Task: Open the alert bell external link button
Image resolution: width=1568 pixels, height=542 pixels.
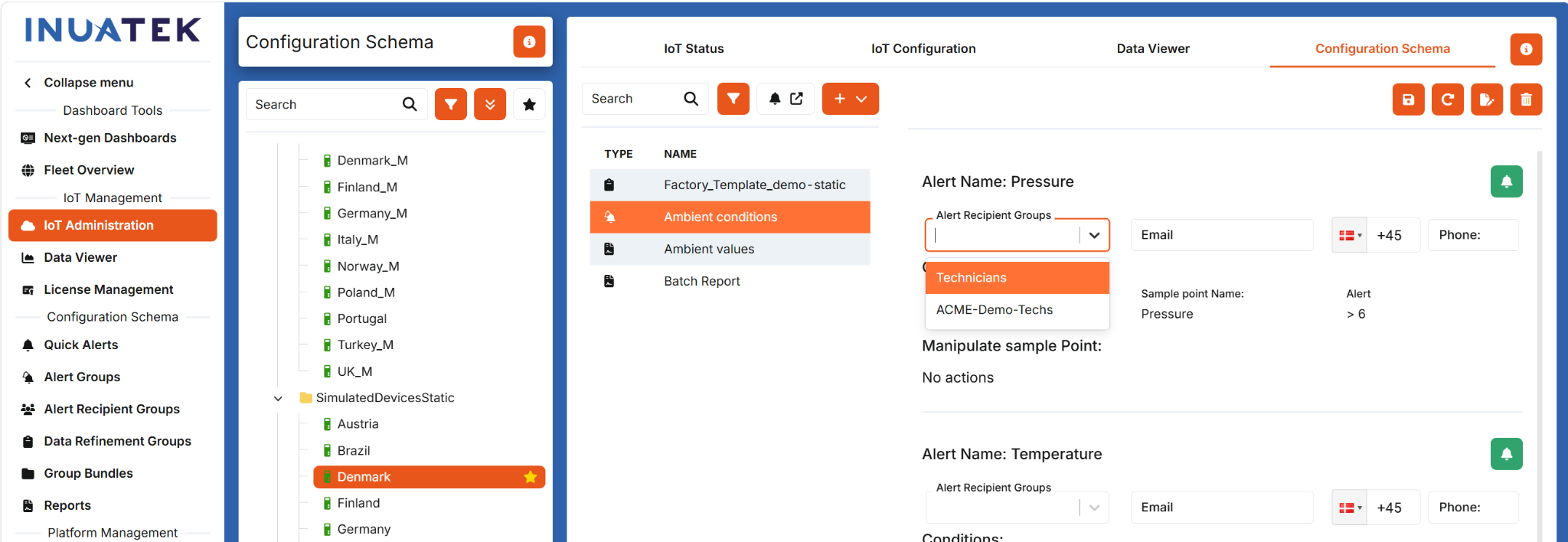Action: (x=786, y=99)
